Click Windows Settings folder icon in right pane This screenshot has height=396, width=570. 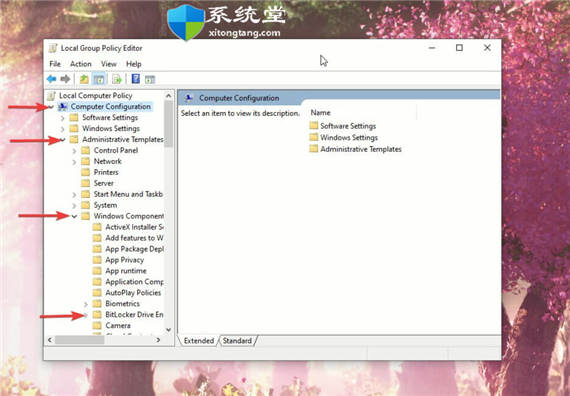(314, 137)
